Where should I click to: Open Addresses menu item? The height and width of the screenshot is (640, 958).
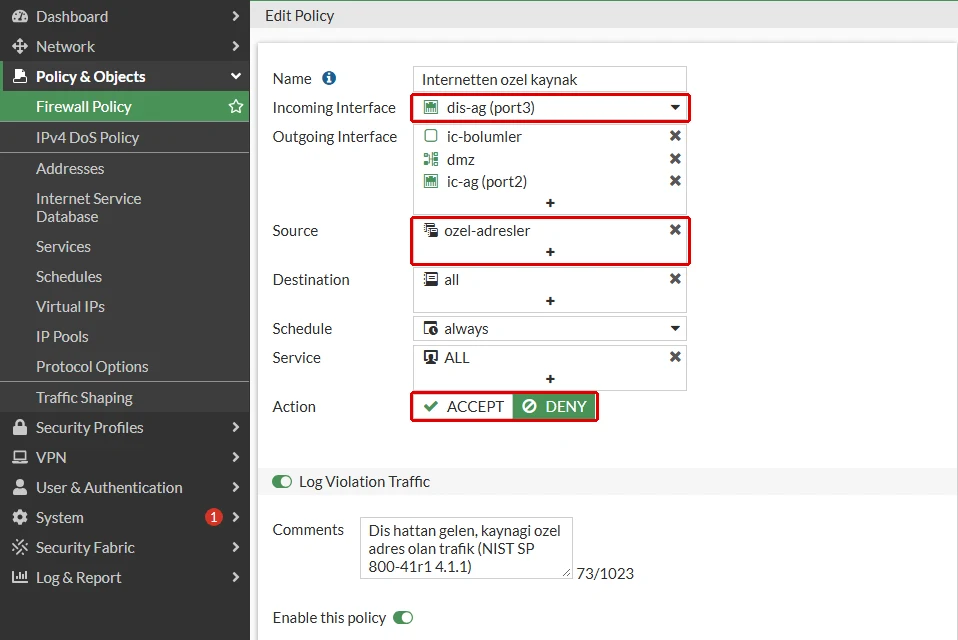pyautogui.click(x=125, y=169)
